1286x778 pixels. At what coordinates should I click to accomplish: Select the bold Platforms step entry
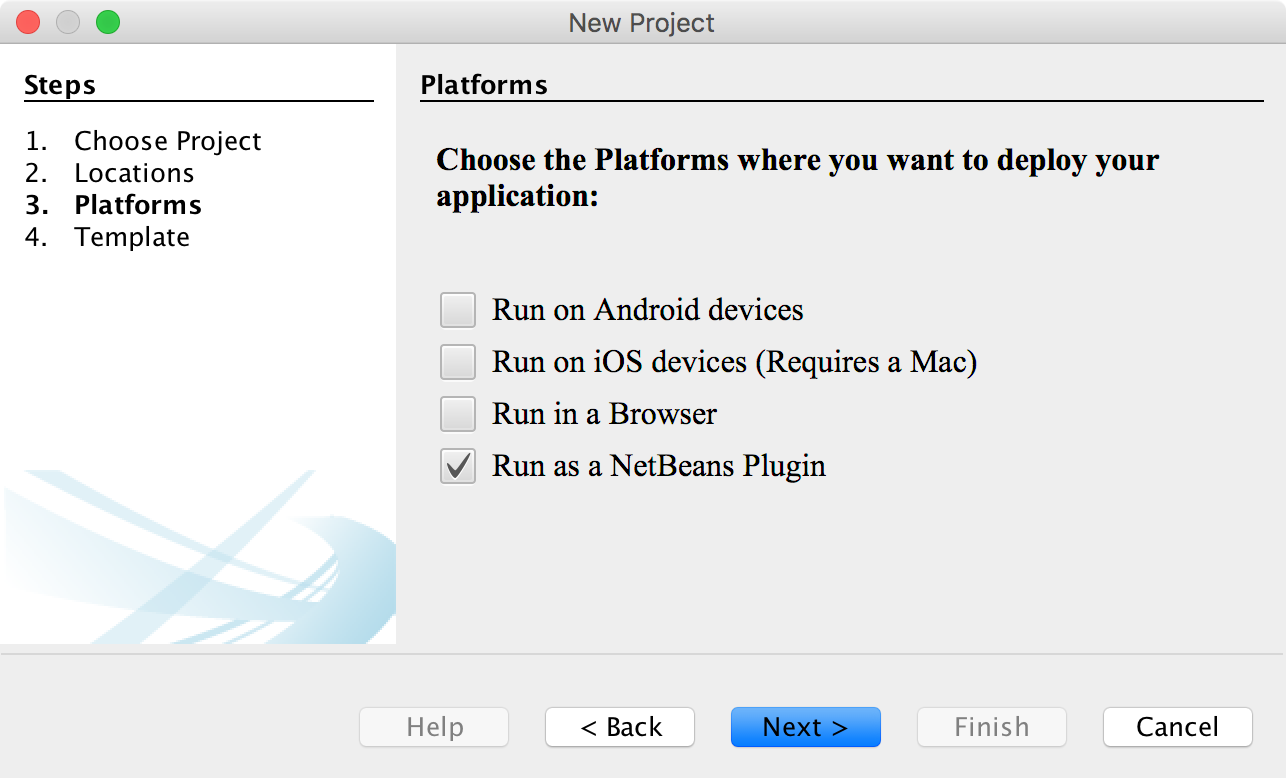pyautogui.click(x=138, y=205)
